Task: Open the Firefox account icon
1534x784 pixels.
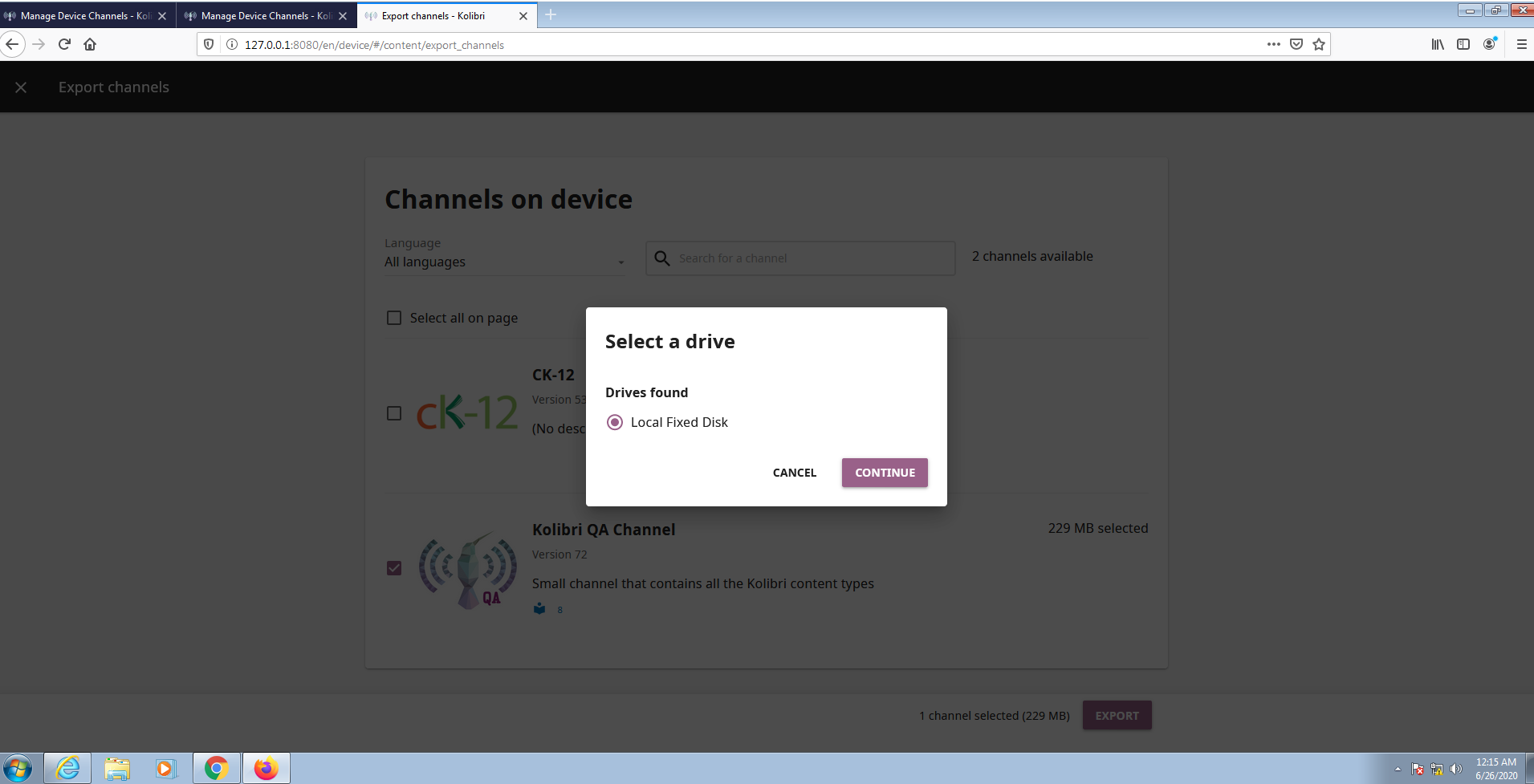Action: [1490, 44]
